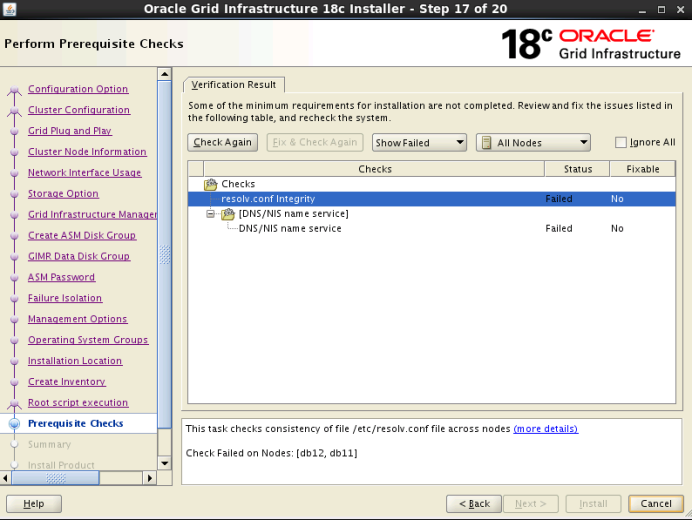Click the sidebar vertical scrollbar thumb
Screen dimensions: 692x520
pos(165,254)
